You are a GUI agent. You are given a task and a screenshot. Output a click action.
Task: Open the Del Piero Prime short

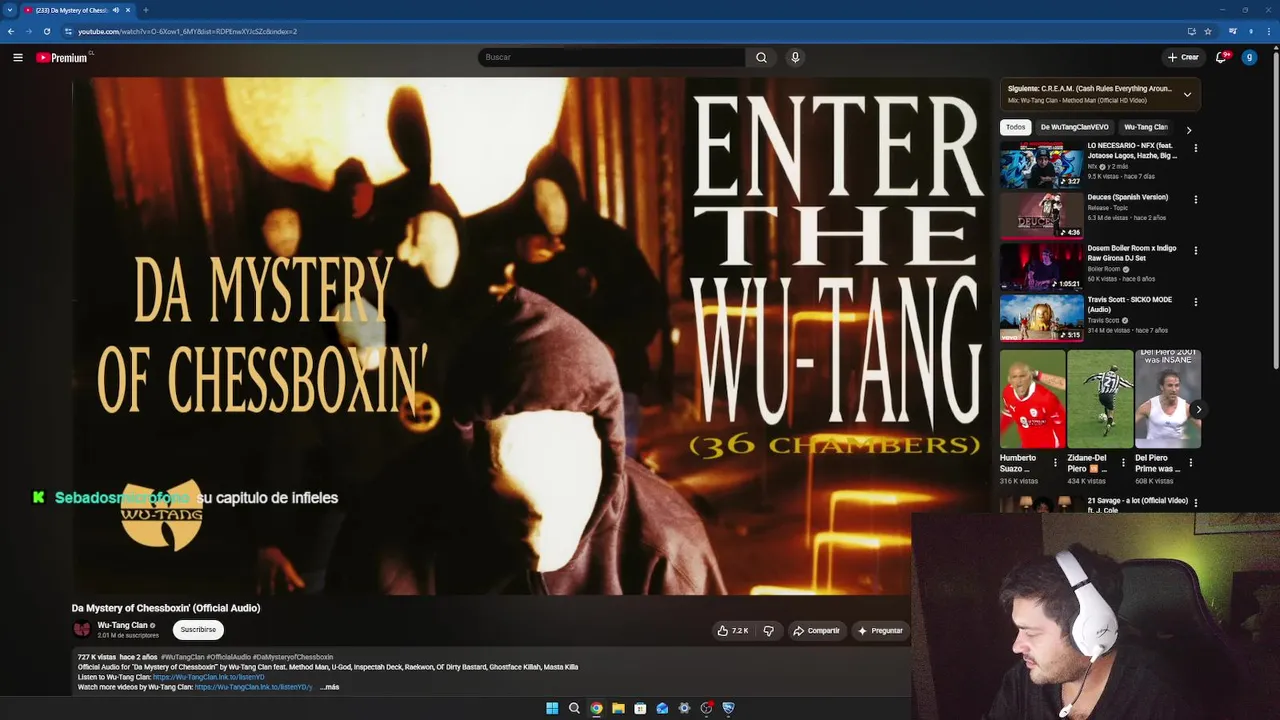click(1167, 398)
